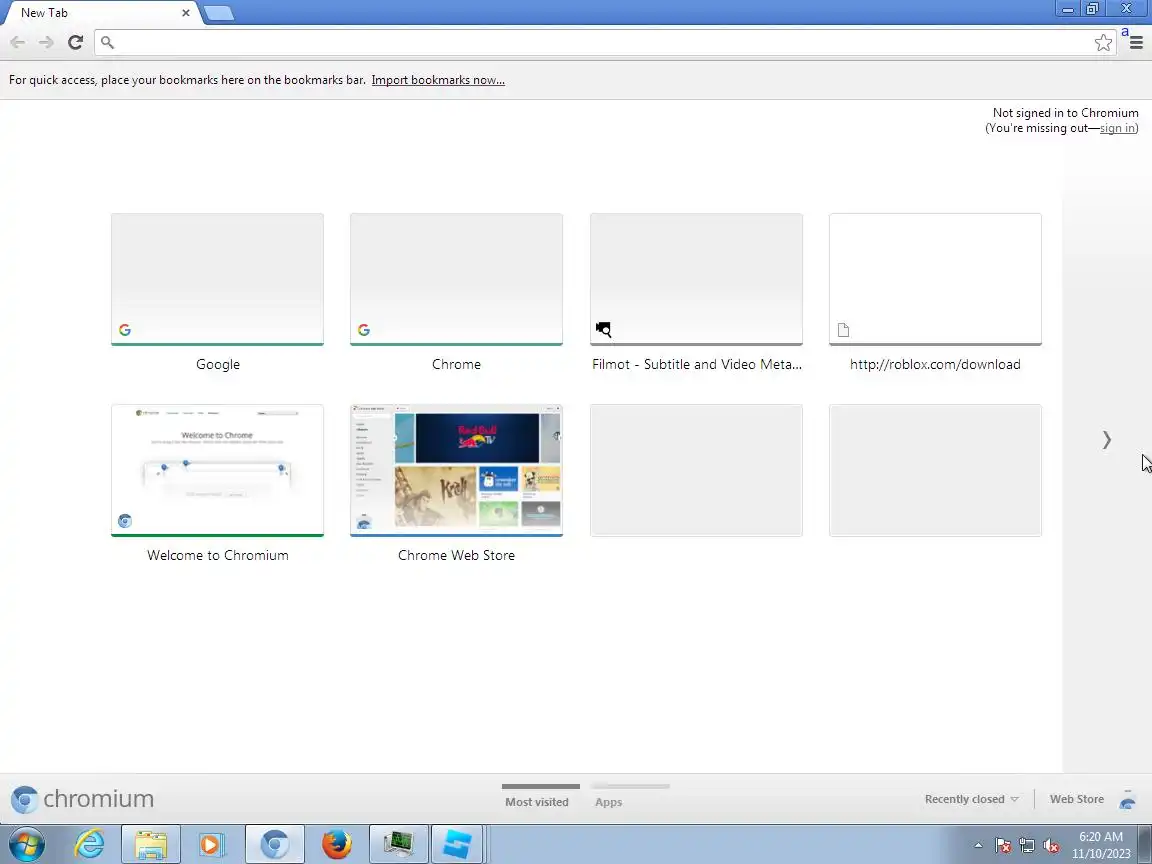Open Welcome to Chromium thumbnail

(217, 470)
